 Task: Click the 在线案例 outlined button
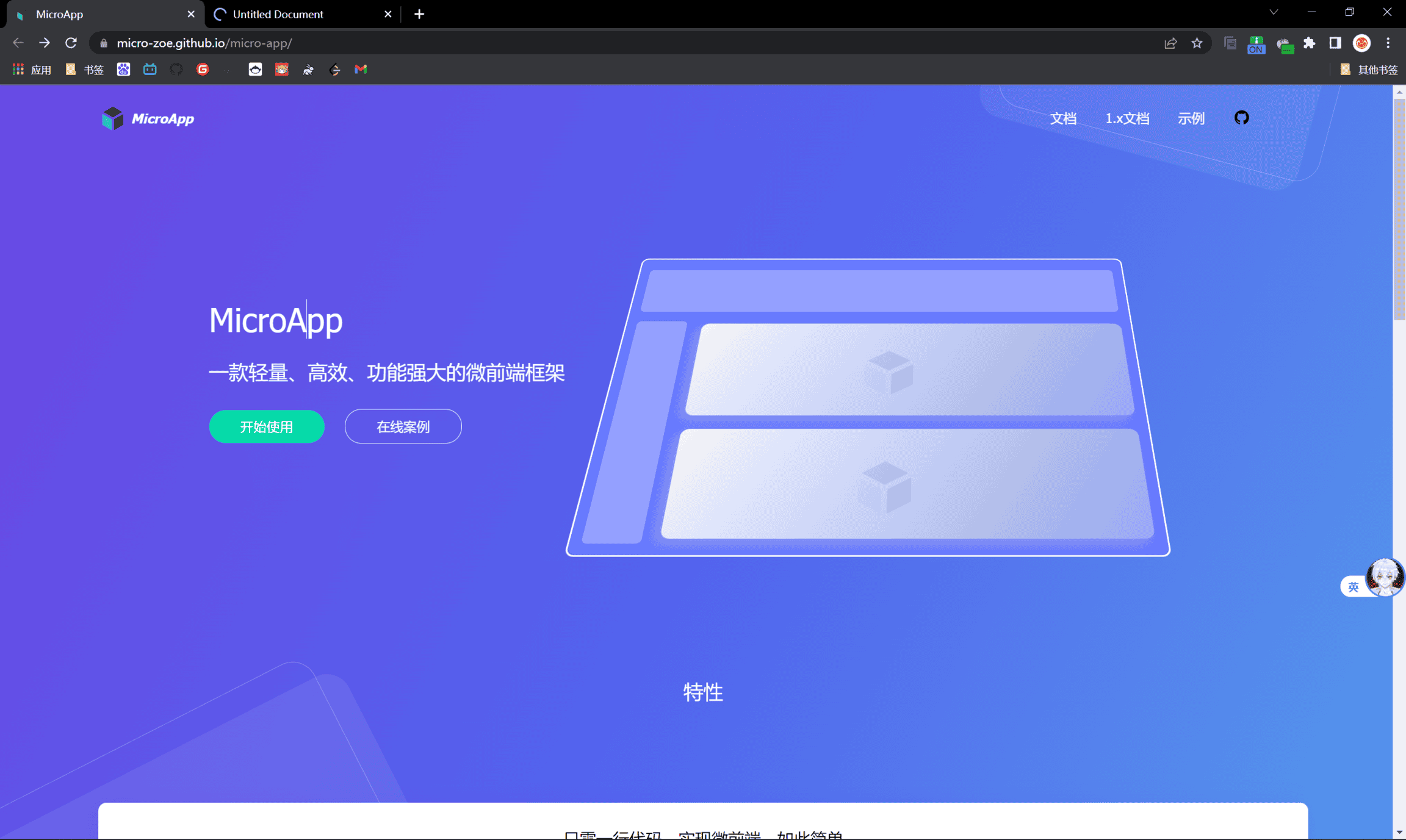click(x=403, y=426)
